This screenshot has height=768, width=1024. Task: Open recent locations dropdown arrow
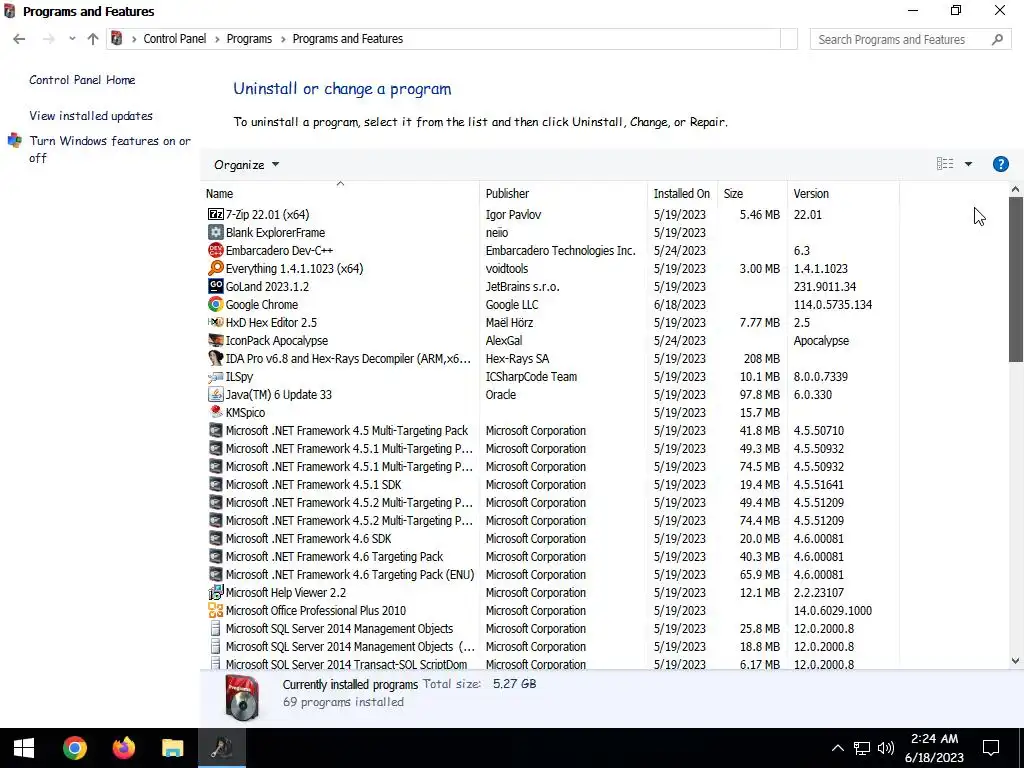tap(72, 39)
